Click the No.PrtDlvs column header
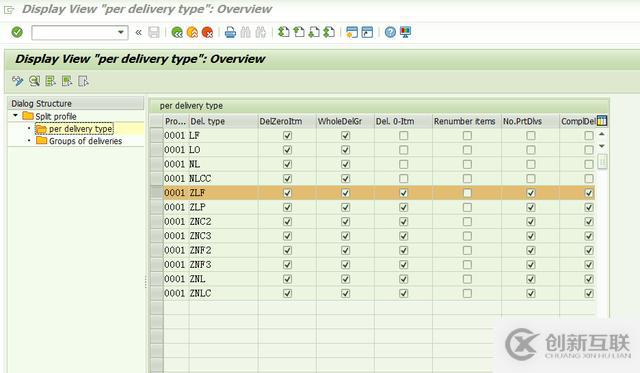Screen dimensions: 640x373 [530, 121]
